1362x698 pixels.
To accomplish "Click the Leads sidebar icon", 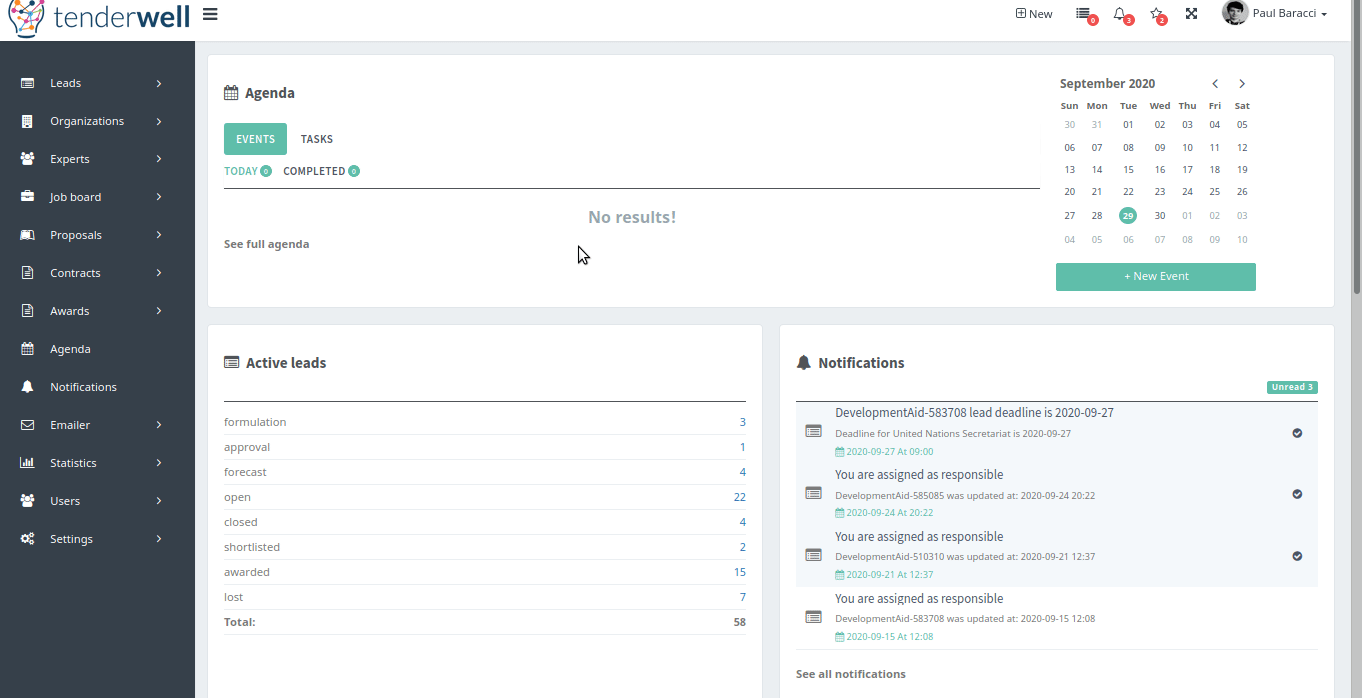I will coord(28,83).
